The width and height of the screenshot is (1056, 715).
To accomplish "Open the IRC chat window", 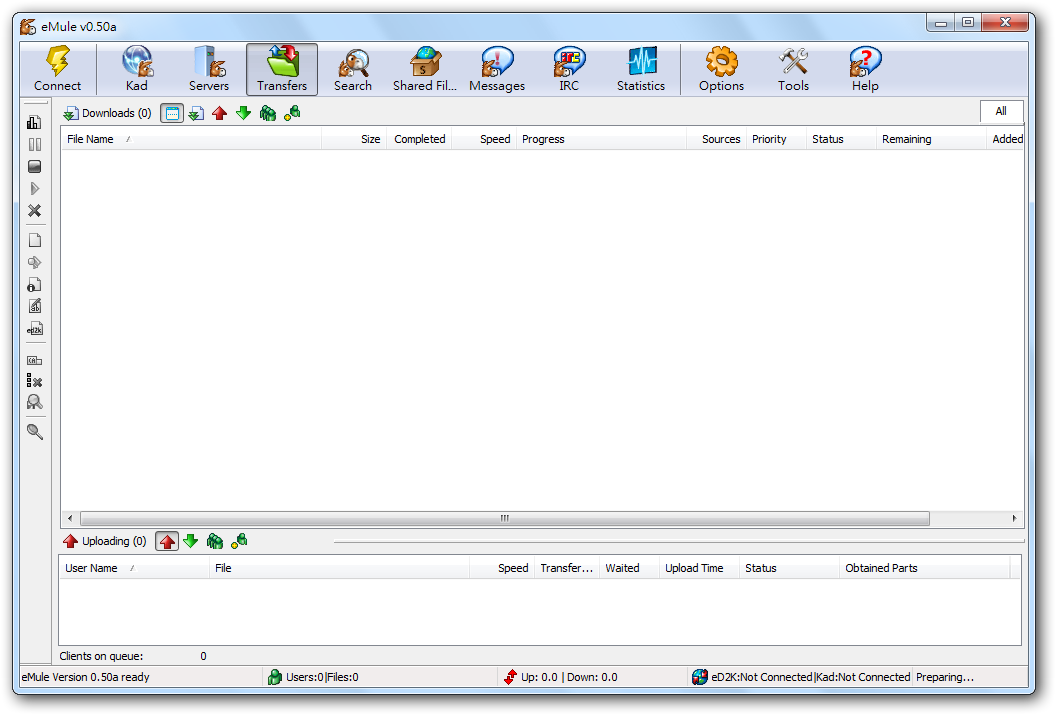I will click(569, 68).
